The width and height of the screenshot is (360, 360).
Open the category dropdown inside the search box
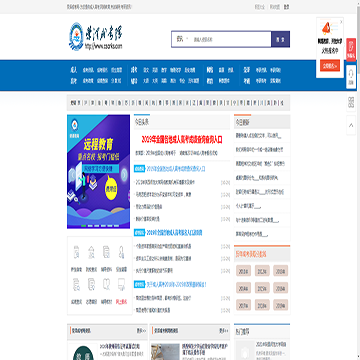182,39
